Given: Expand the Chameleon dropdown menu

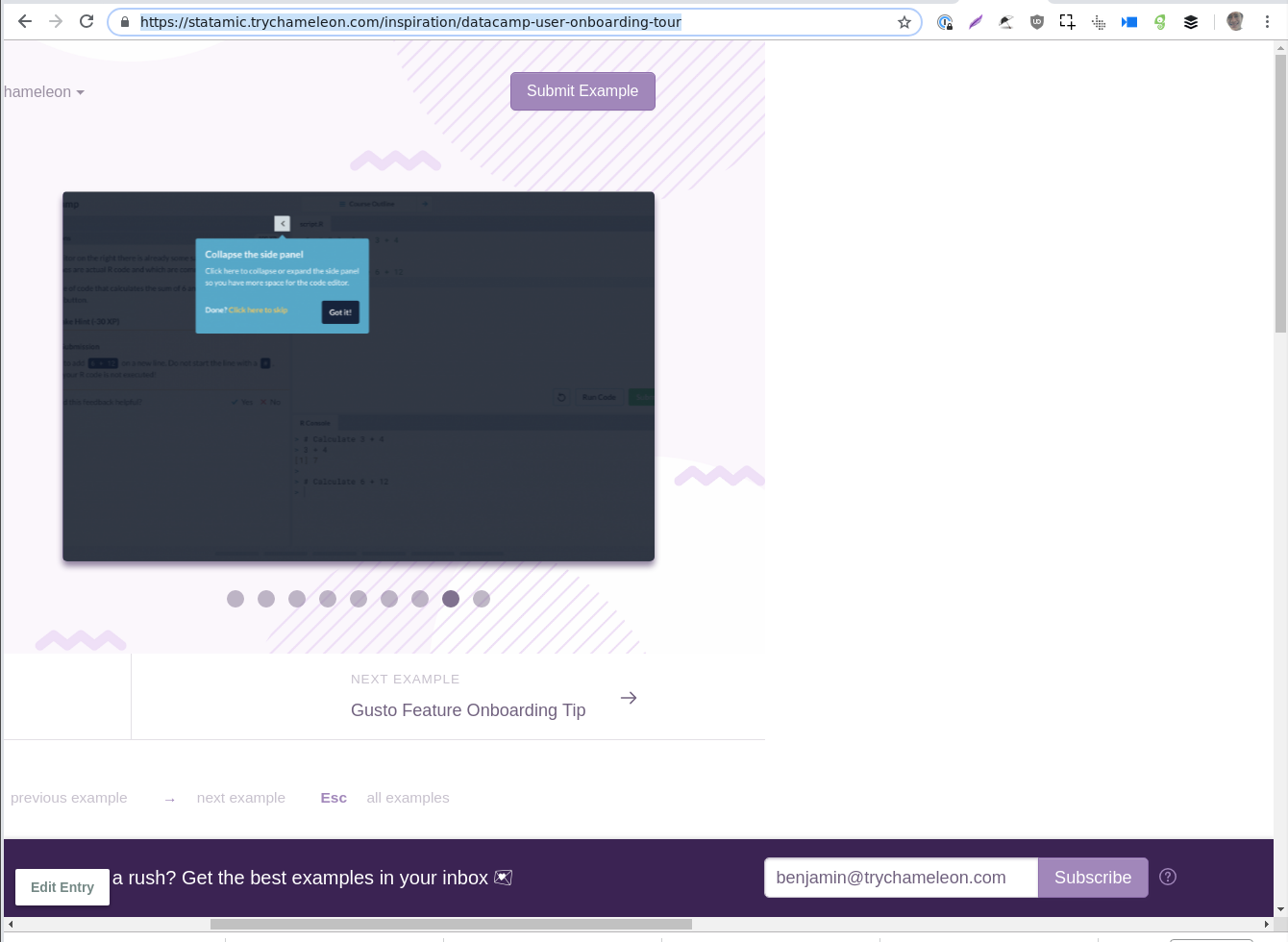Looking at the screenshot, I should [x=44, y=92].
